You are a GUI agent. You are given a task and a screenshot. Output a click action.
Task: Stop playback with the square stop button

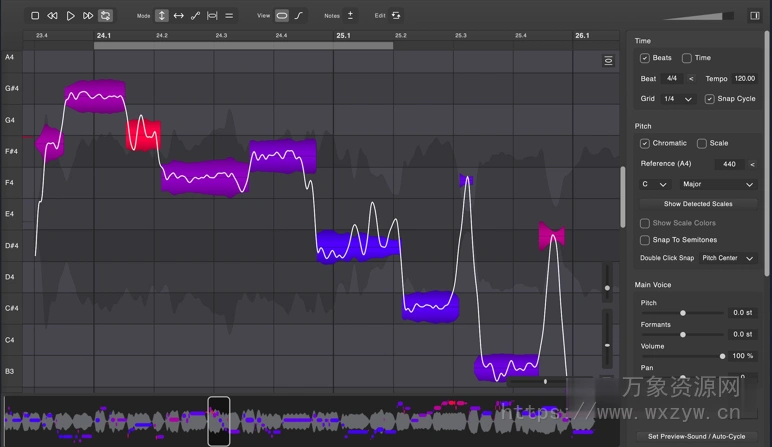pos(35,16)
